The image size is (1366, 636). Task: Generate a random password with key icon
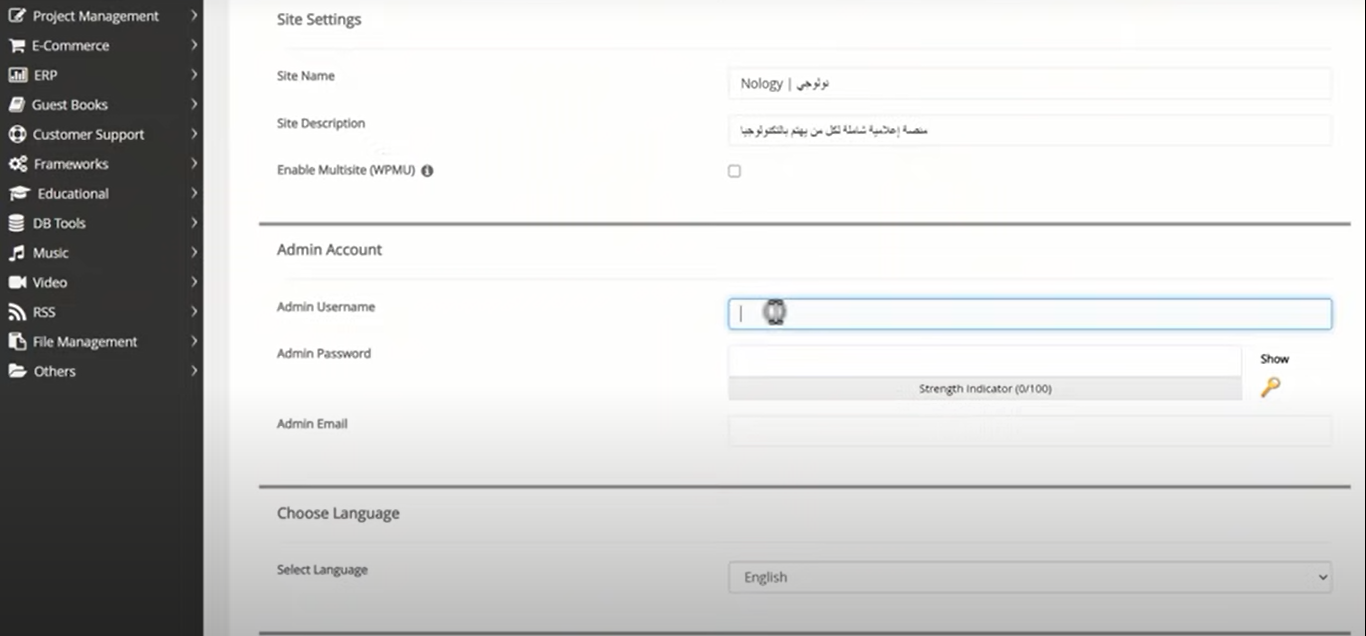1270,387
